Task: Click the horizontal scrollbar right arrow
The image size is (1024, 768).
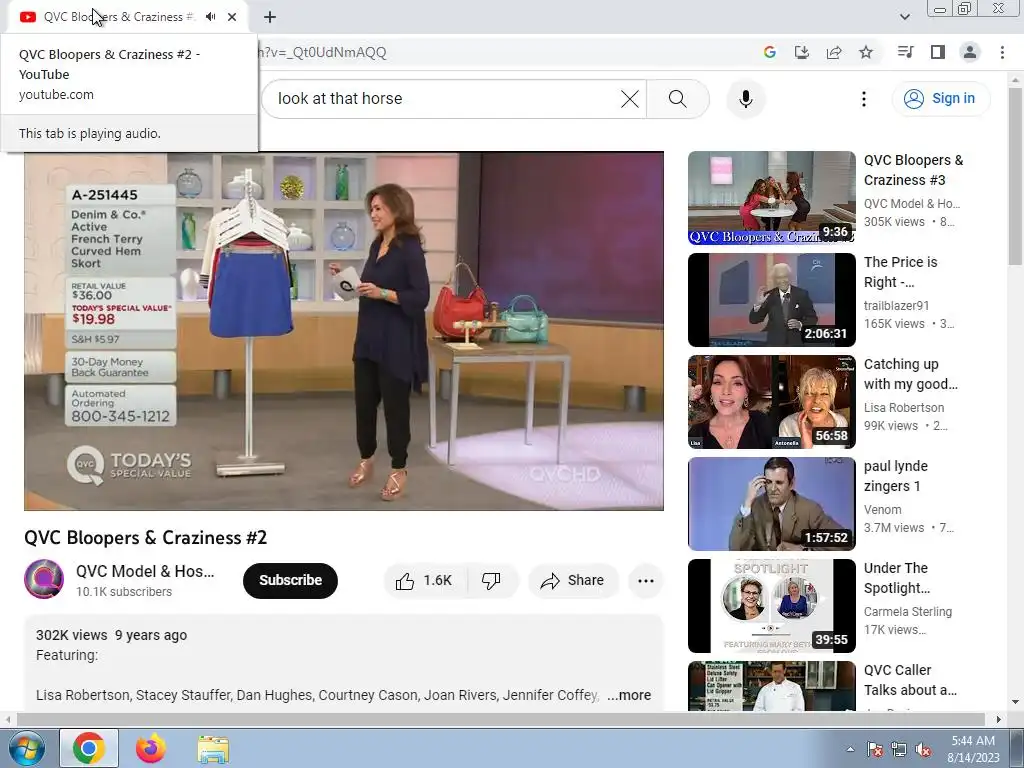Action: point(998,719)
